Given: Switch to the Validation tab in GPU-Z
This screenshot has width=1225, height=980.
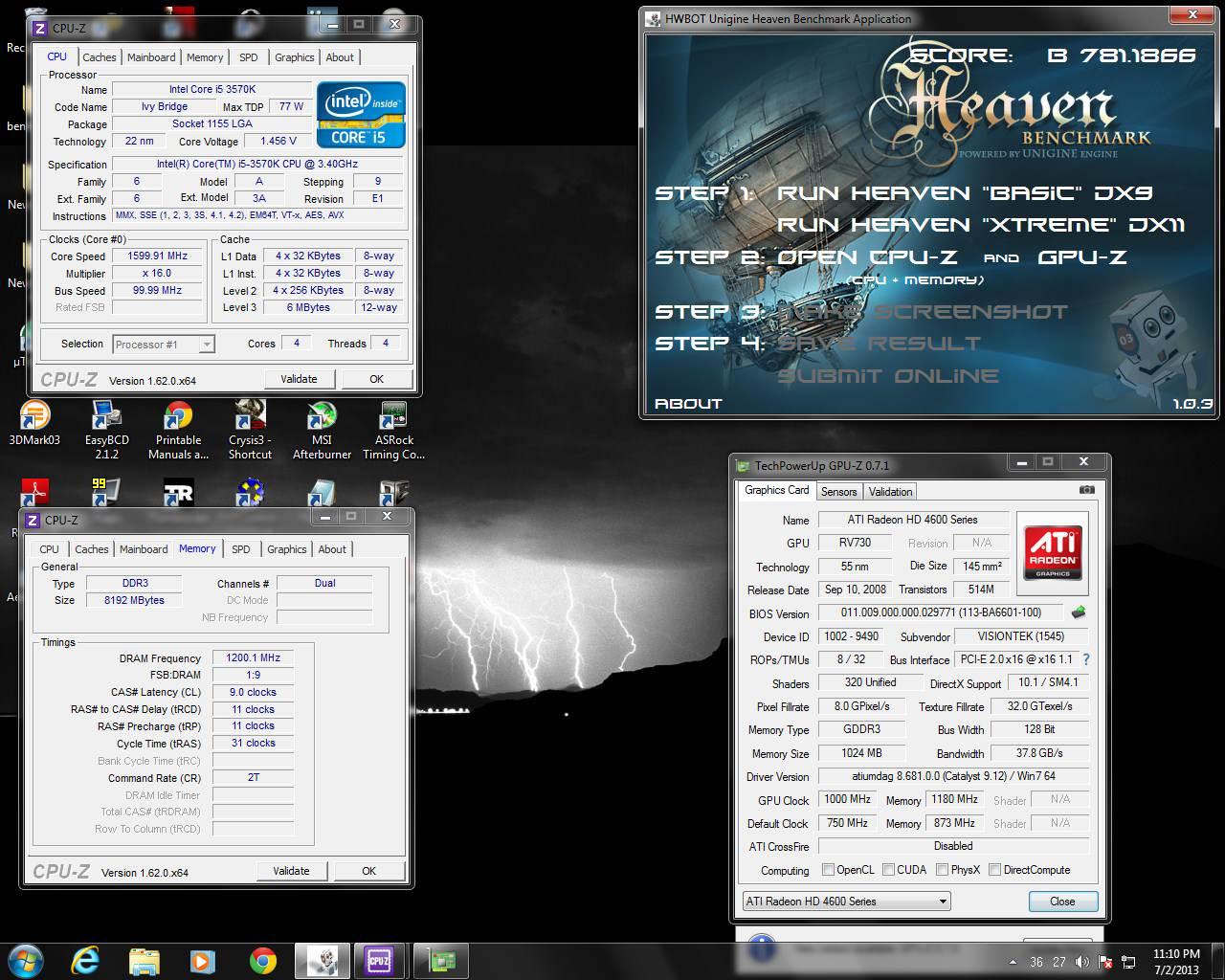Looking at the screenshot, I should 891,492.
